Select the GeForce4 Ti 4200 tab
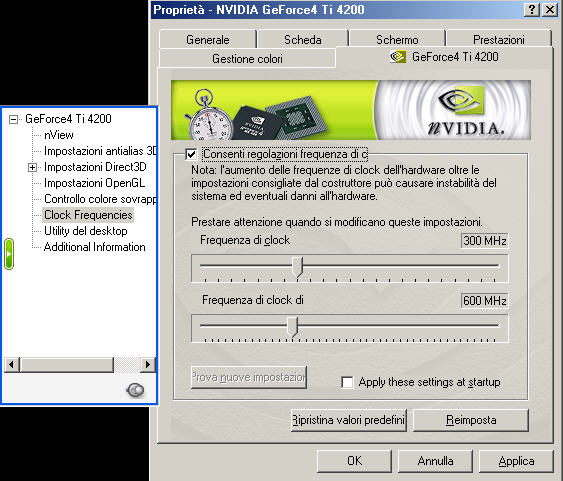 [x=445, y=57]
